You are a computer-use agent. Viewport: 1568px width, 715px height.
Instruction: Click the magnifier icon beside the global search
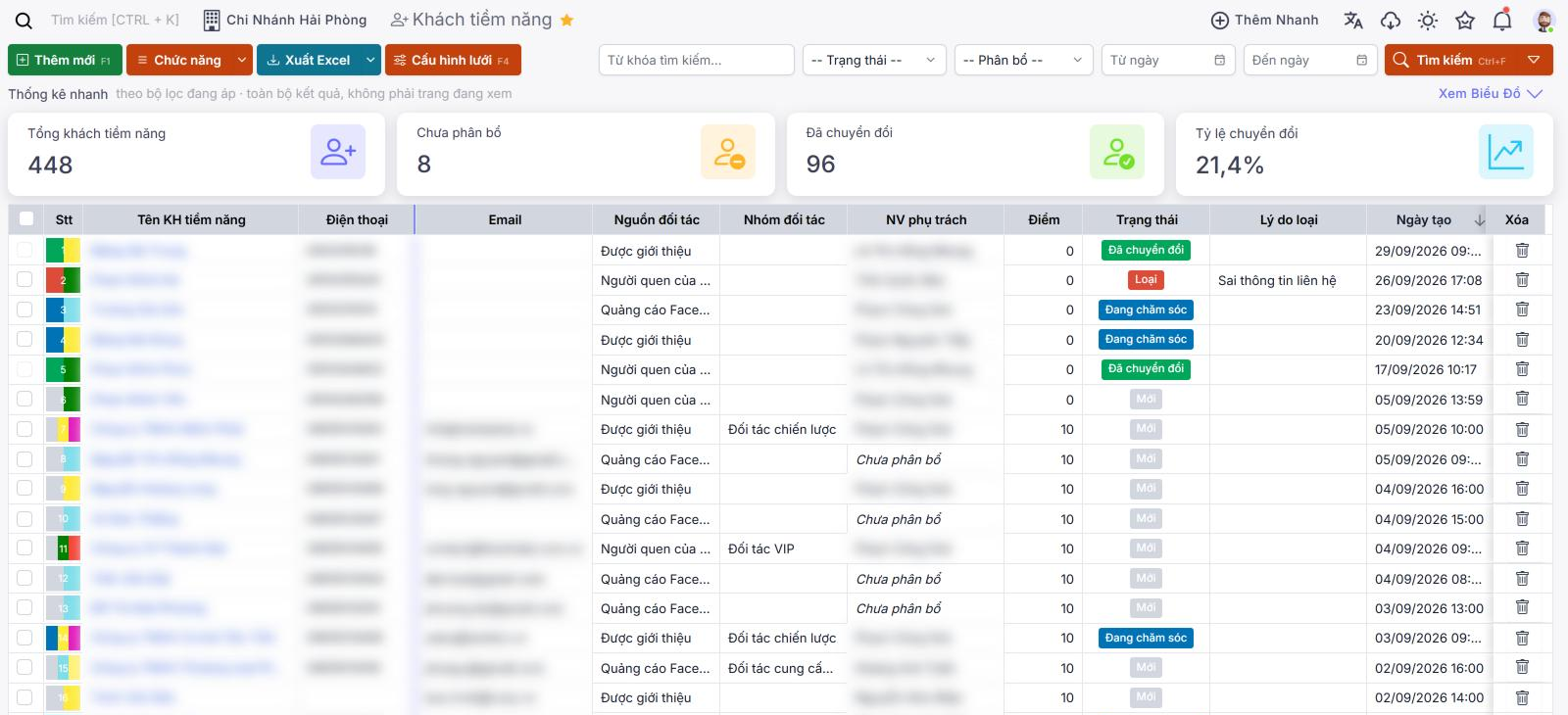[x=24, y=21]
